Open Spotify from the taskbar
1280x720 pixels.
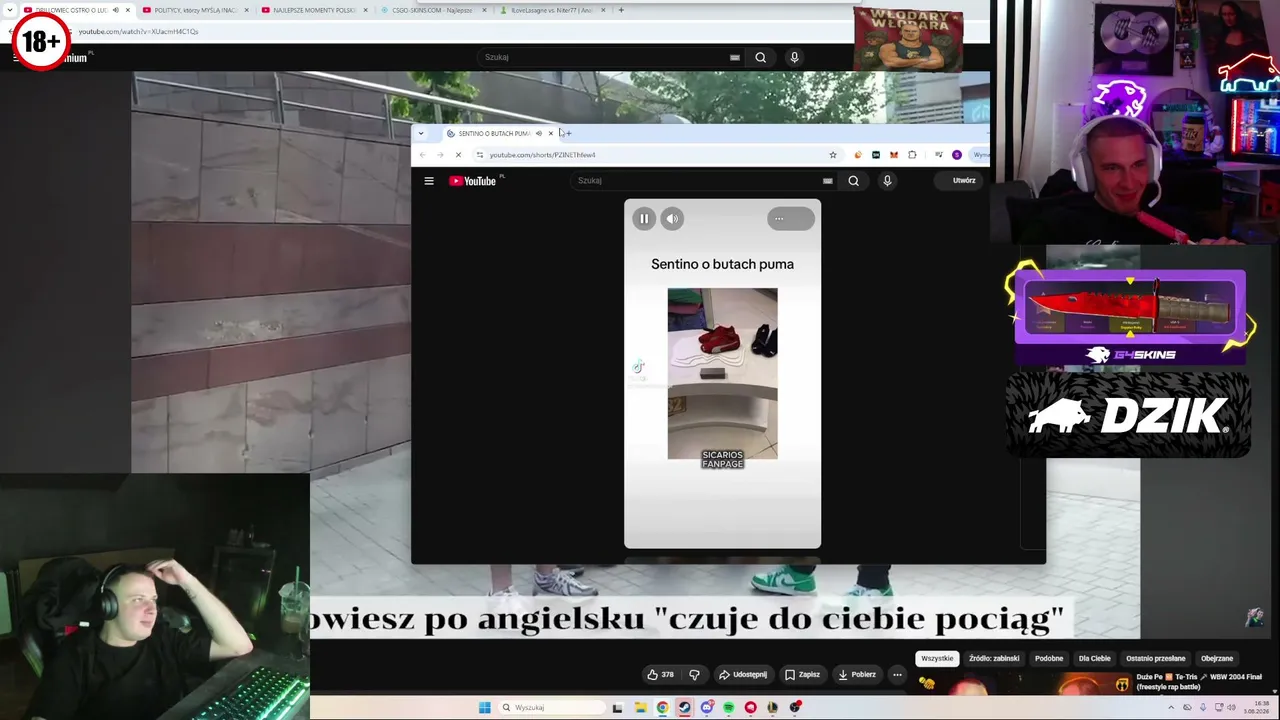pyautogui.click(x=728, y=708)
